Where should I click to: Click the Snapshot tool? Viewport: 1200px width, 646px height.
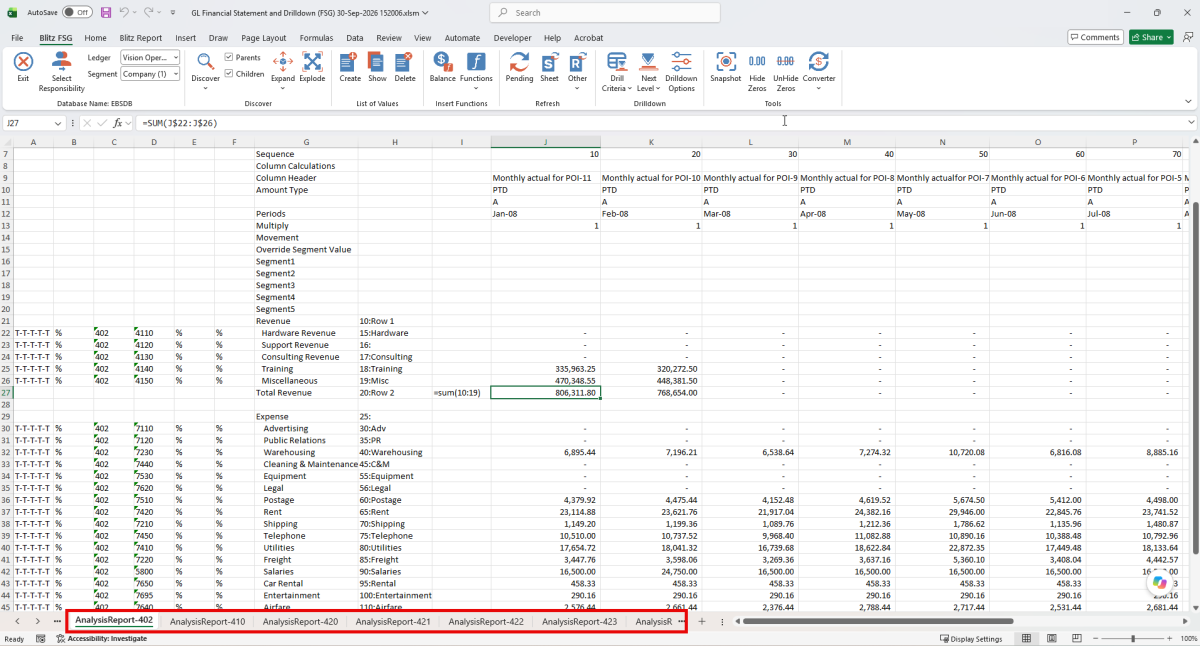[x=725, y=67]
